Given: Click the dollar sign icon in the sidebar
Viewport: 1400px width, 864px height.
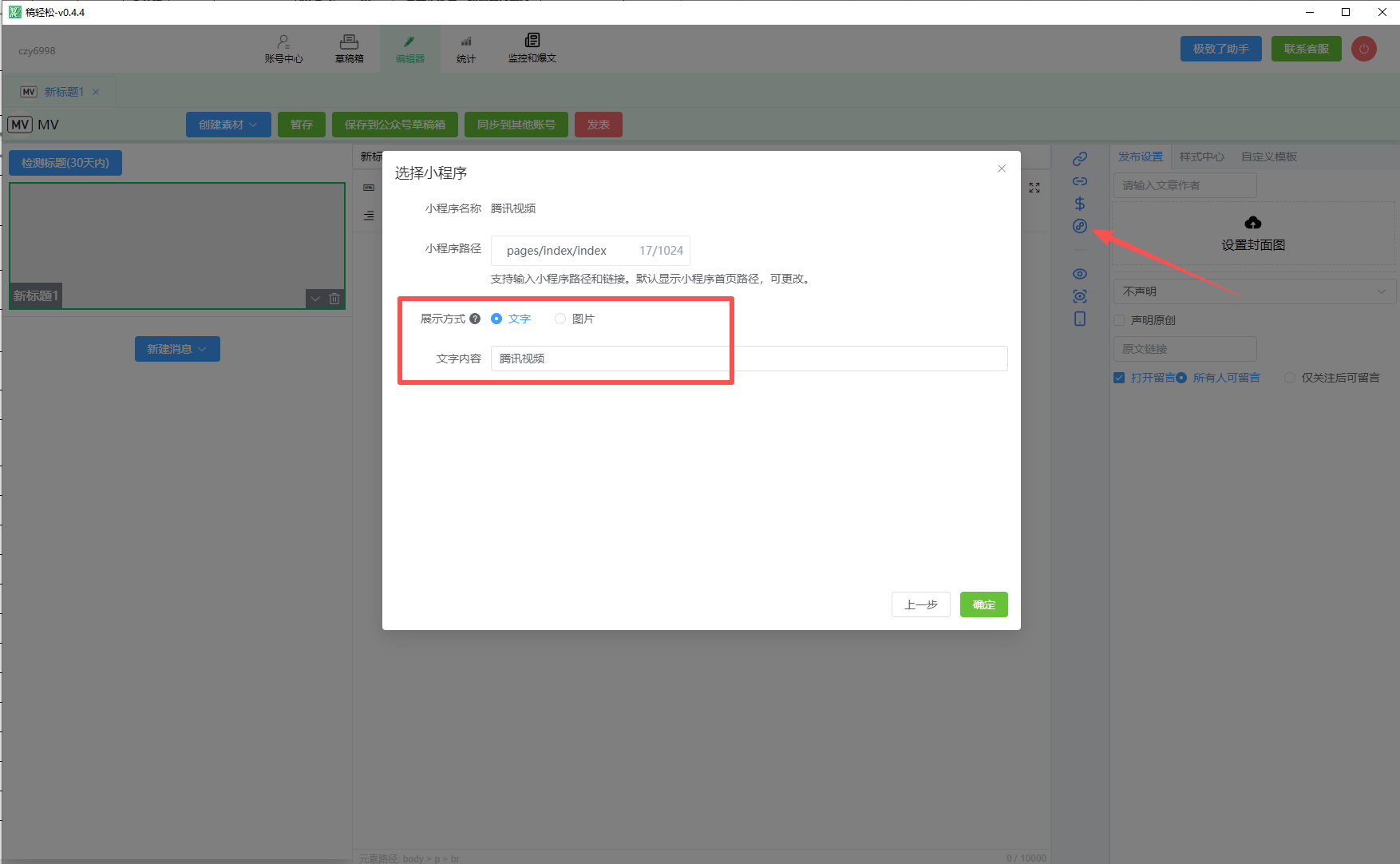Looking at the screenshot, I should (1079, 204).
